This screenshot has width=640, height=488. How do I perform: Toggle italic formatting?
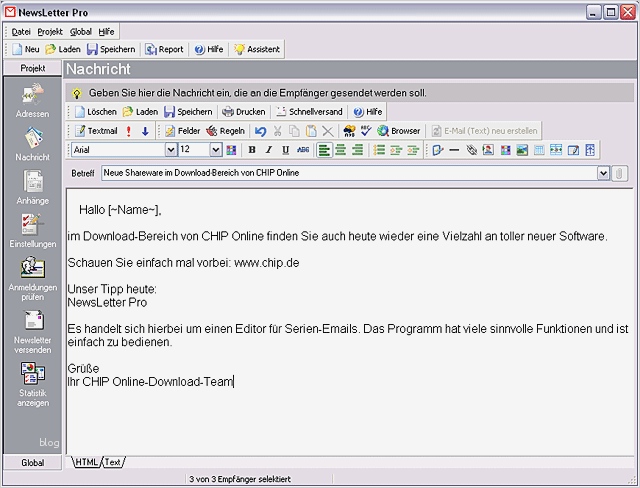tap(269, 150)
